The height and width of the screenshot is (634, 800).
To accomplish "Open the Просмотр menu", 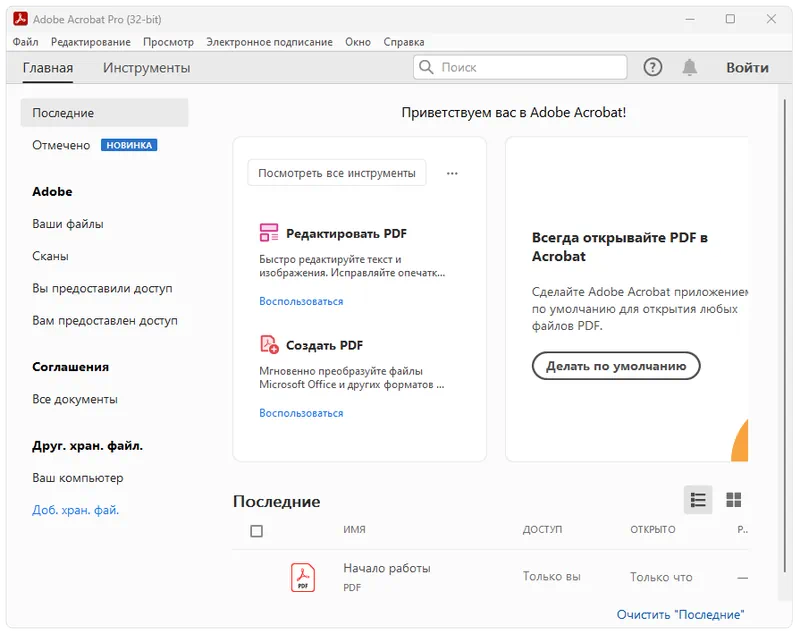I will point(168,42).
